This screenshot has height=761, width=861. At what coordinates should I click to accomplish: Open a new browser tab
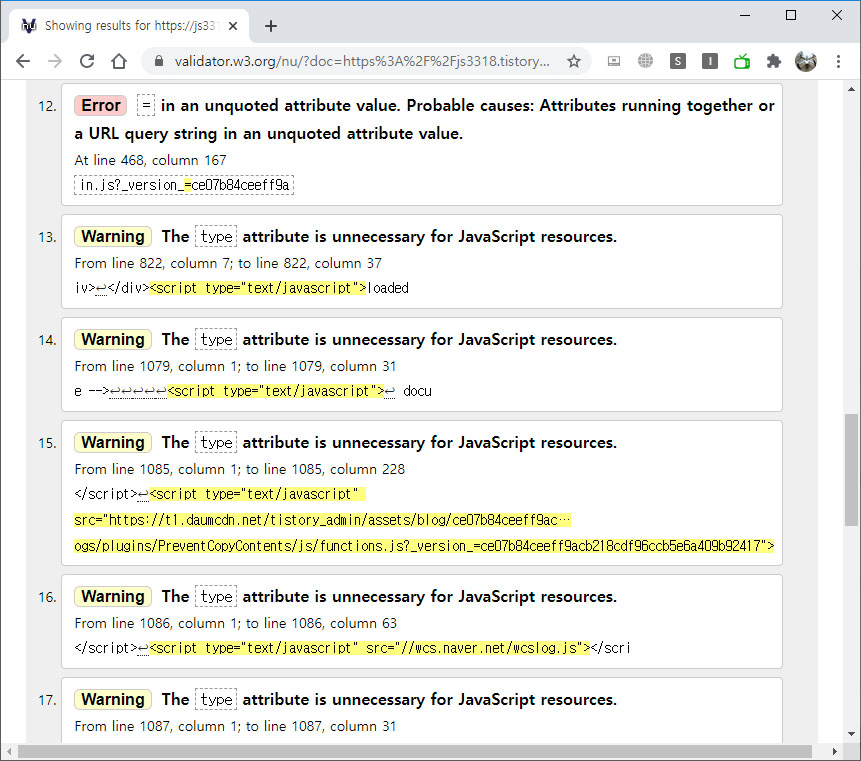271,26
